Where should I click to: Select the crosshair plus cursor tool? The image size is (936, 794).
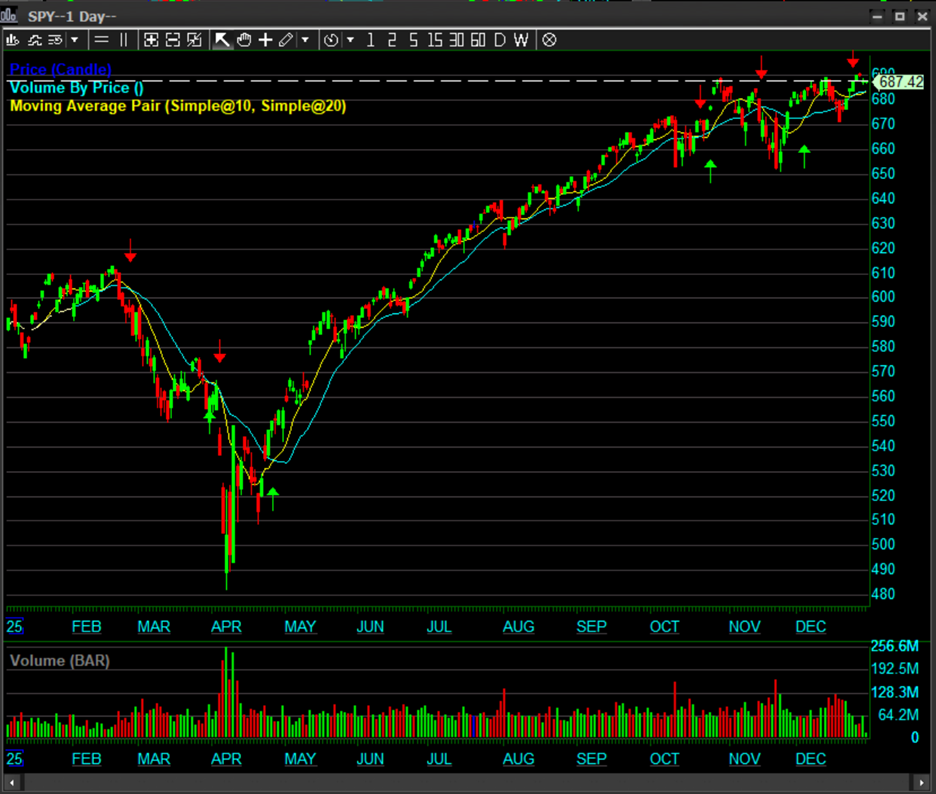(x=265, y=40)
